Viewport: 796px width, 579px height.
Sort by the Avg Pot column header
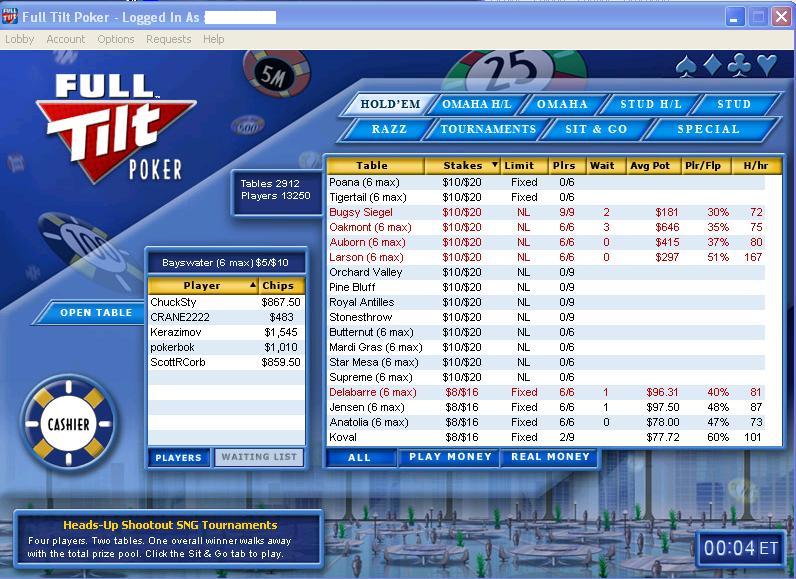point(652,165)
